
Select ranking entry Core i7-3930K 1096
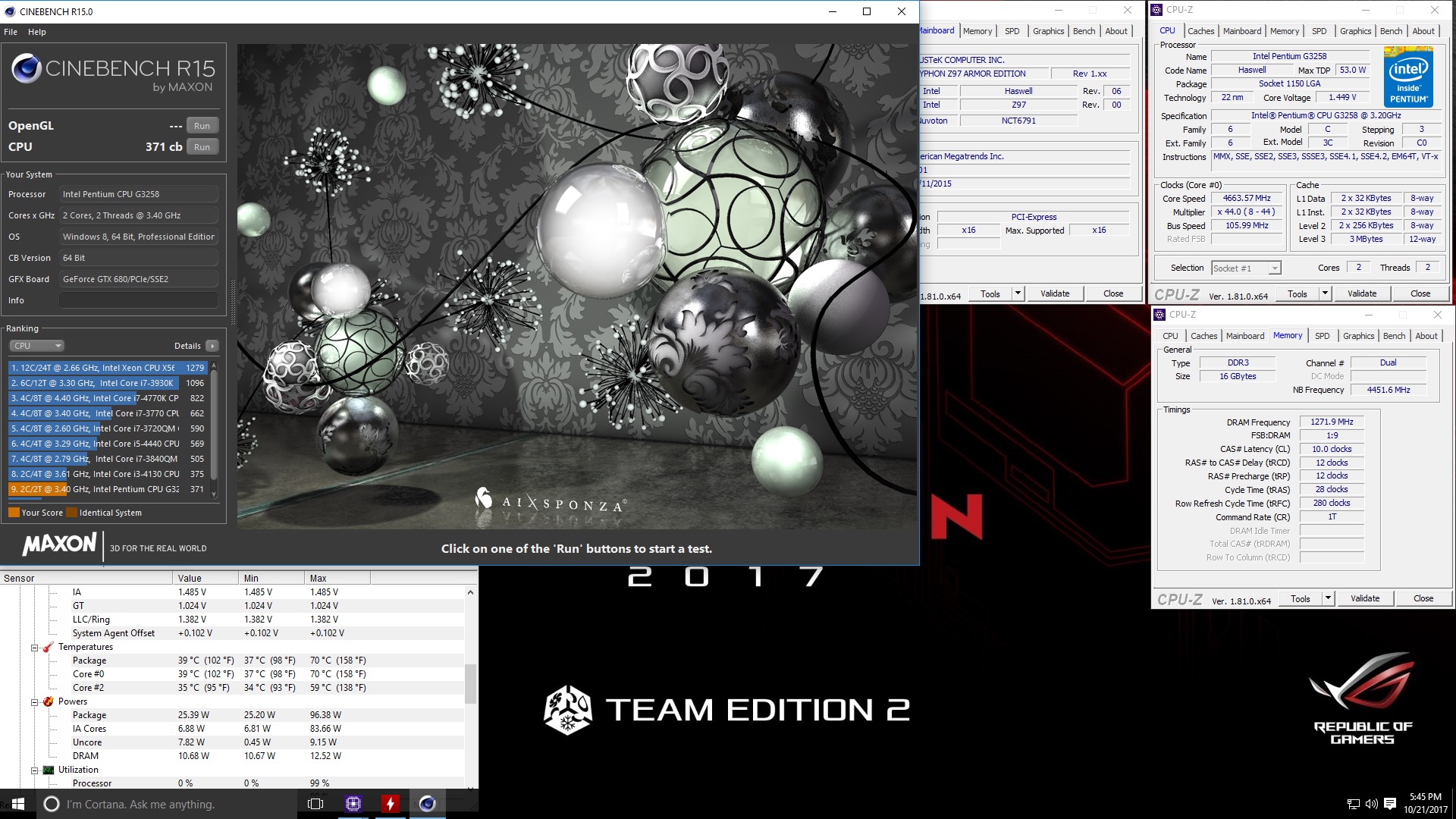coord(108,383)
